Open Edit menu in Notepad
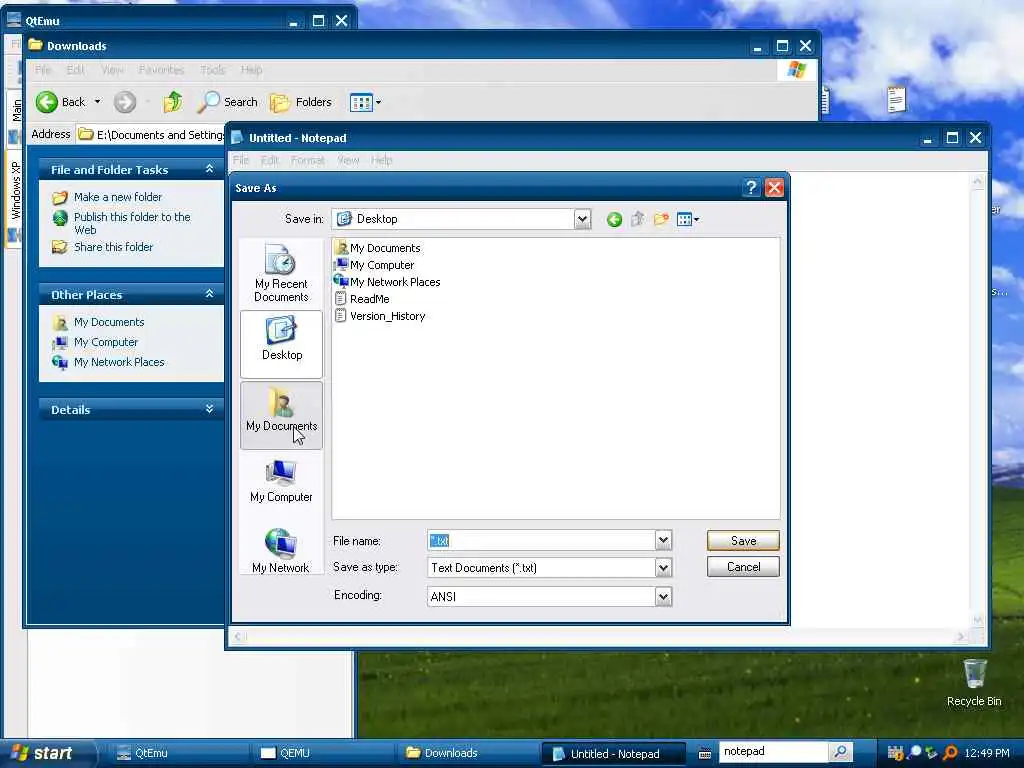Image resolution: width=1024 pixels, height=768 pixels. coord(270,160)
